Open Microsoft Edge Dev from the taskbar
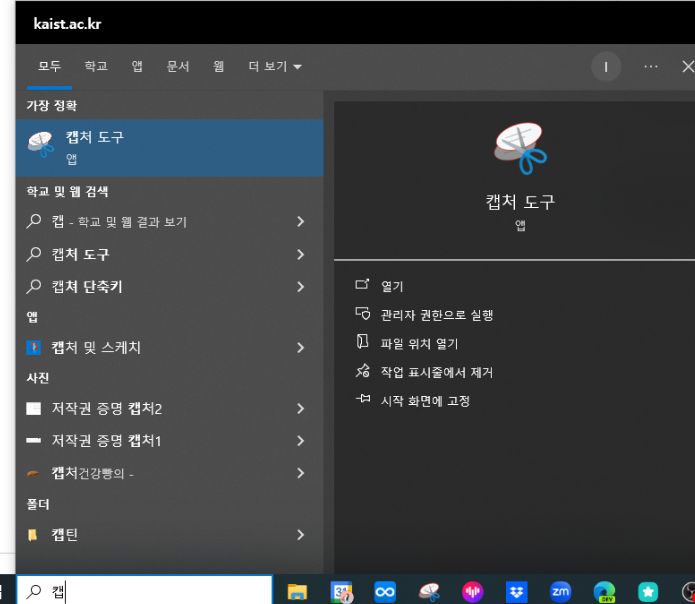Screen dimensions: 695x604 604,592
